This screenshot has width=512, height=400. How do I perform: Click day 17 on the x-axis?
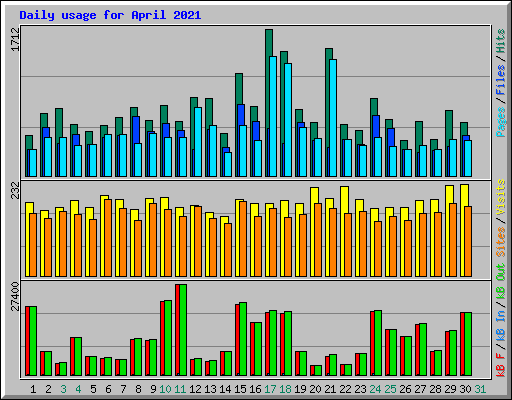point(270,389)
